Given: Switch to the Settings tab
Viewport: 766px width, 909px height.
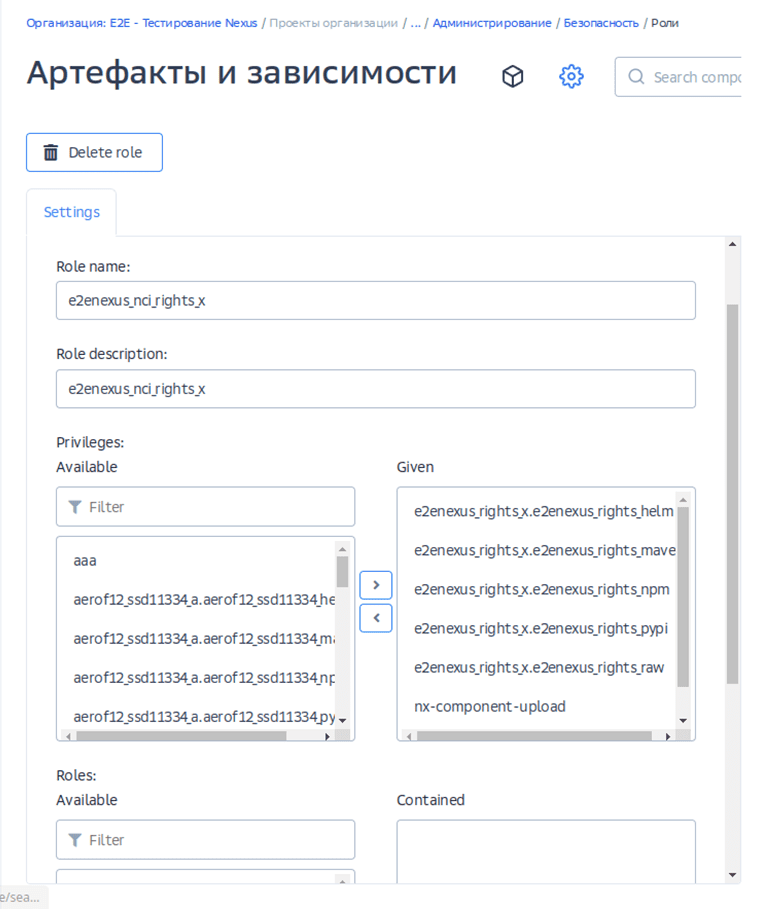Looking at the screenshot, I should point(72,212).
